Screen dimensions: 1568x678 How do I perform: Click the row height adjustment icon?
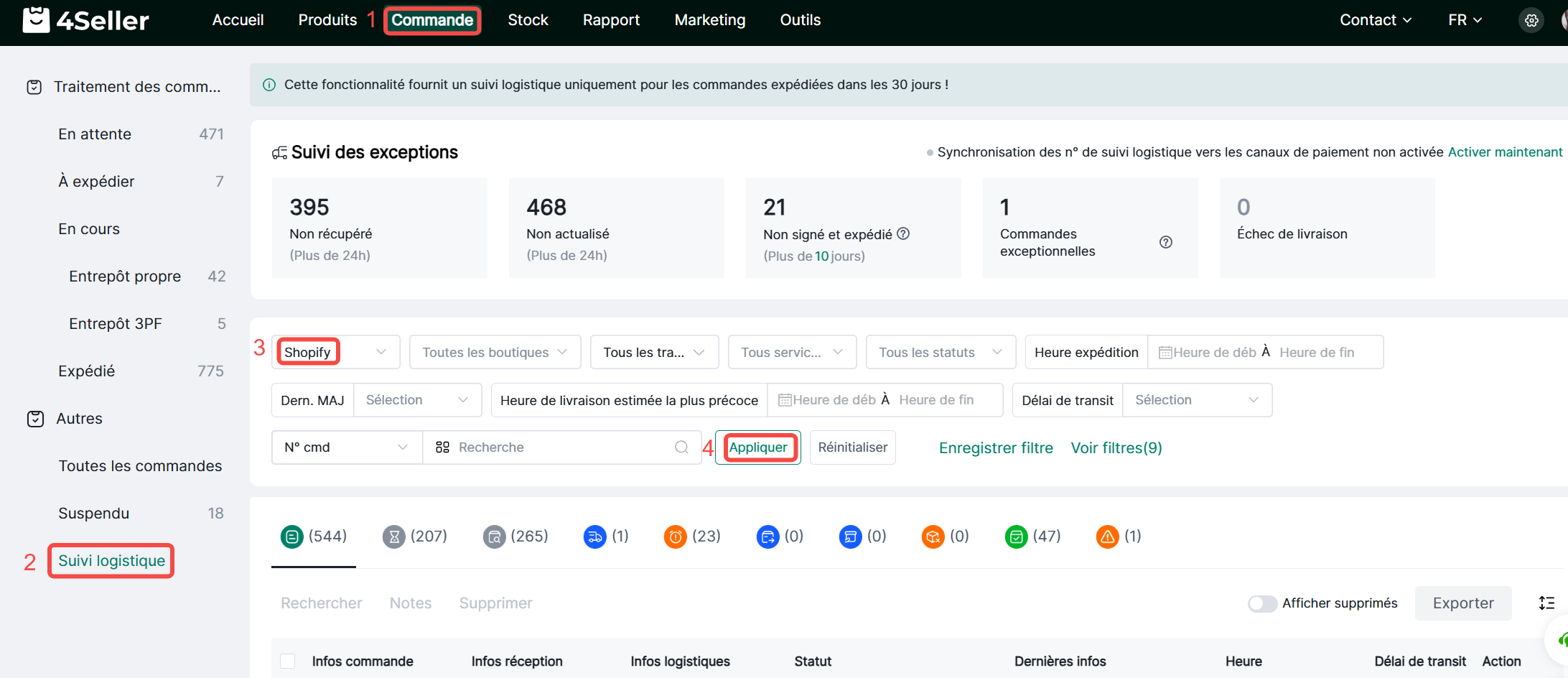coord(1546,603)
